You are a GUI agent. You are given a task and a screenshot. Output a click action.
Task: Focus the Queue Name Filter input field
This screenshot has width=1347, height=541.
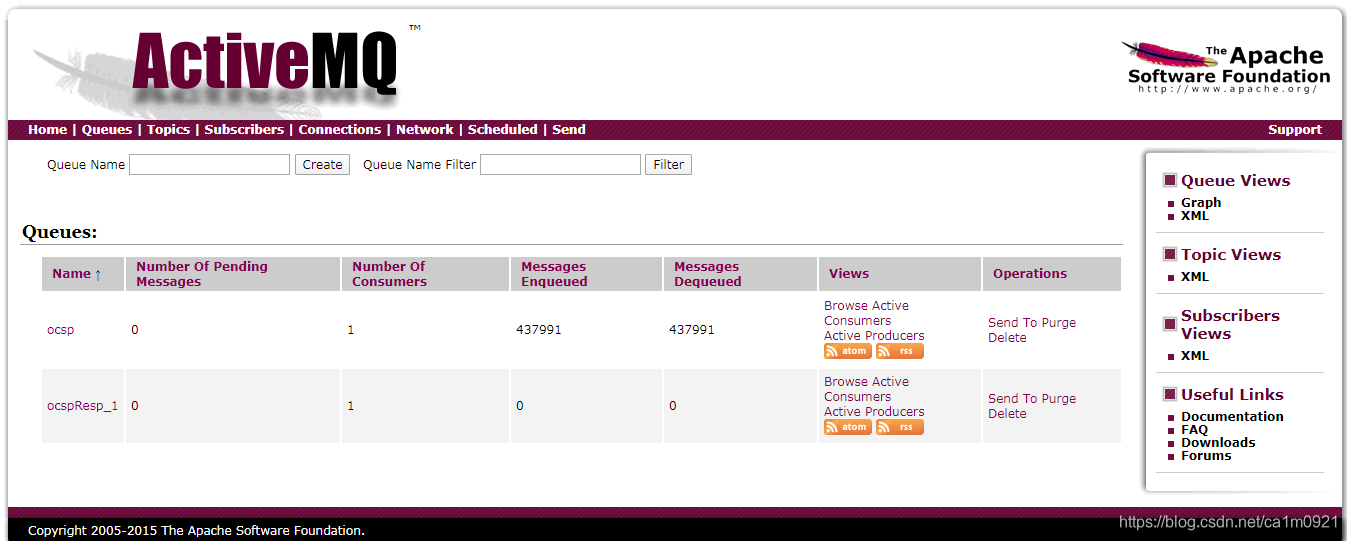(x=560, y=165)
